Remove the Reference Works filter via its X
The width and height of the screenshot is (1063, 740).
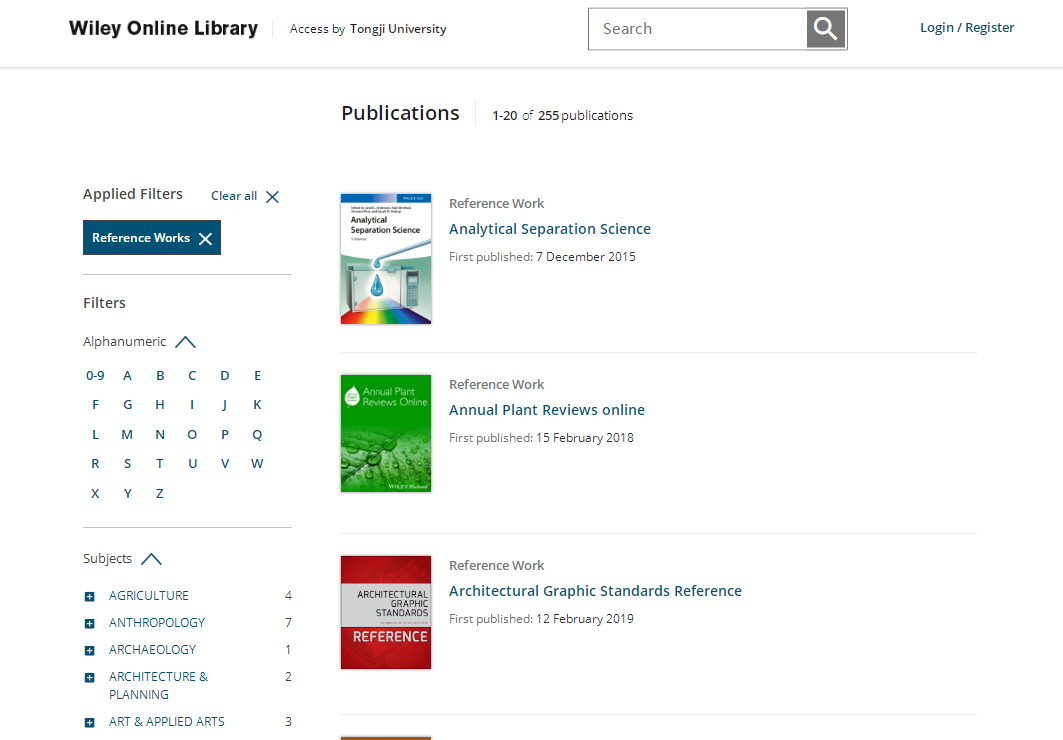click(205, 239)
